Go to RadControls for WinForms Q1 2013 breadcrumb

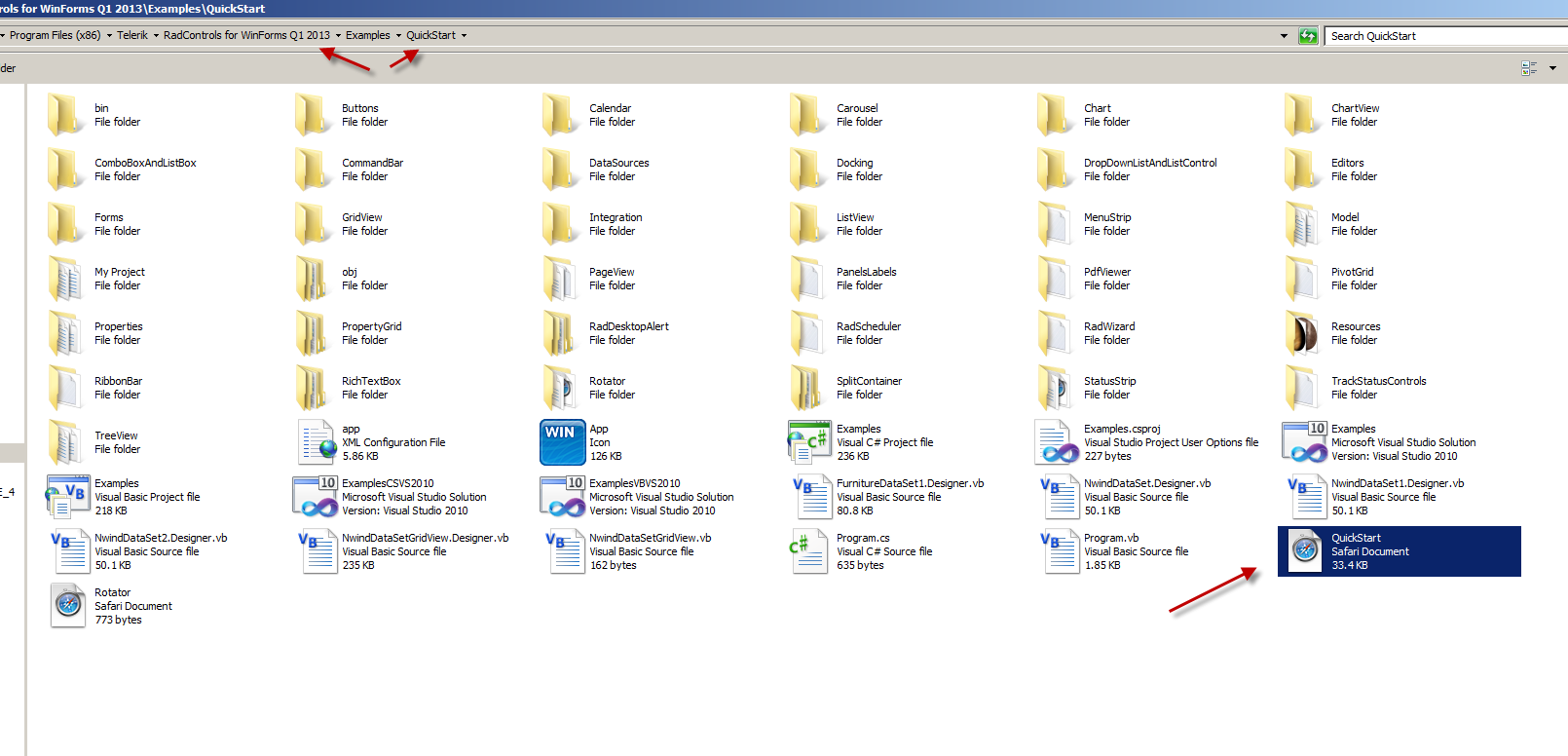click(x=246, y=35)
